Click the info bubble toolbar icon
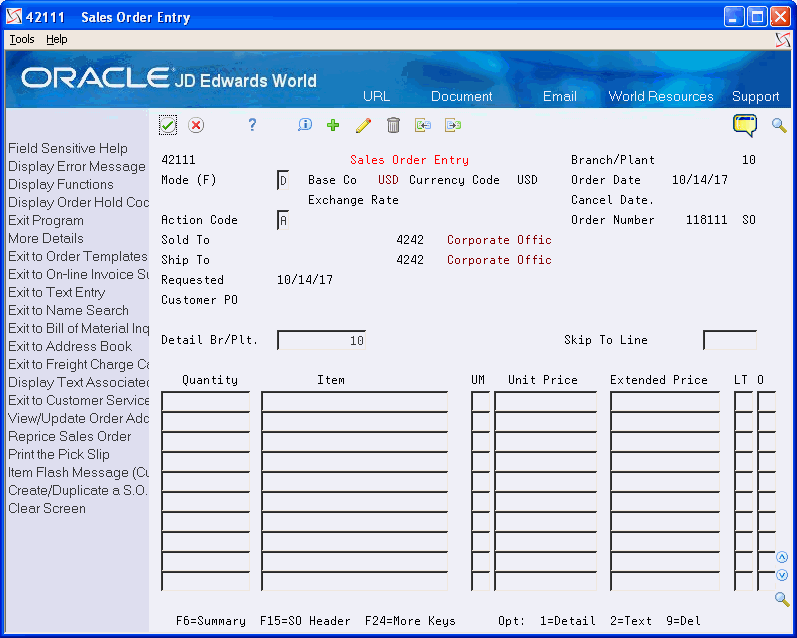797x638 pixels. (x=305, y=125)
